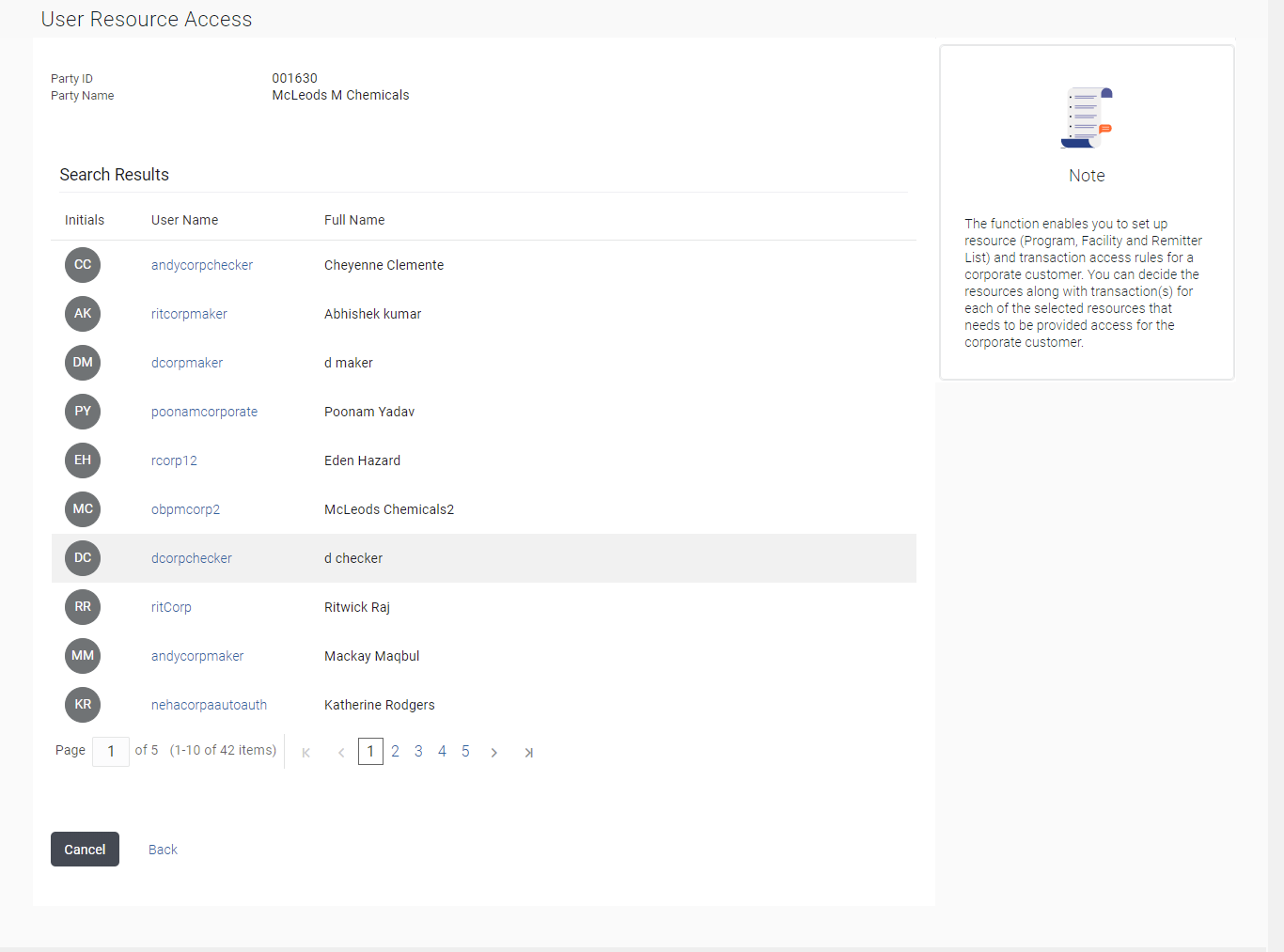1284x952 pixels.
Task: Click the AK initials avatar
Action: [x=83, y=314]
